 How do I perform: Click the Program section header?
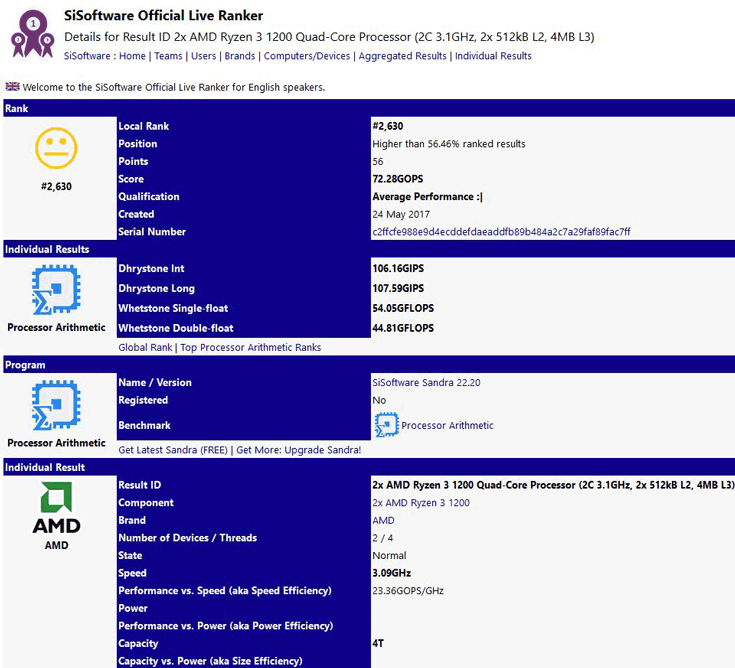[369, 365]
